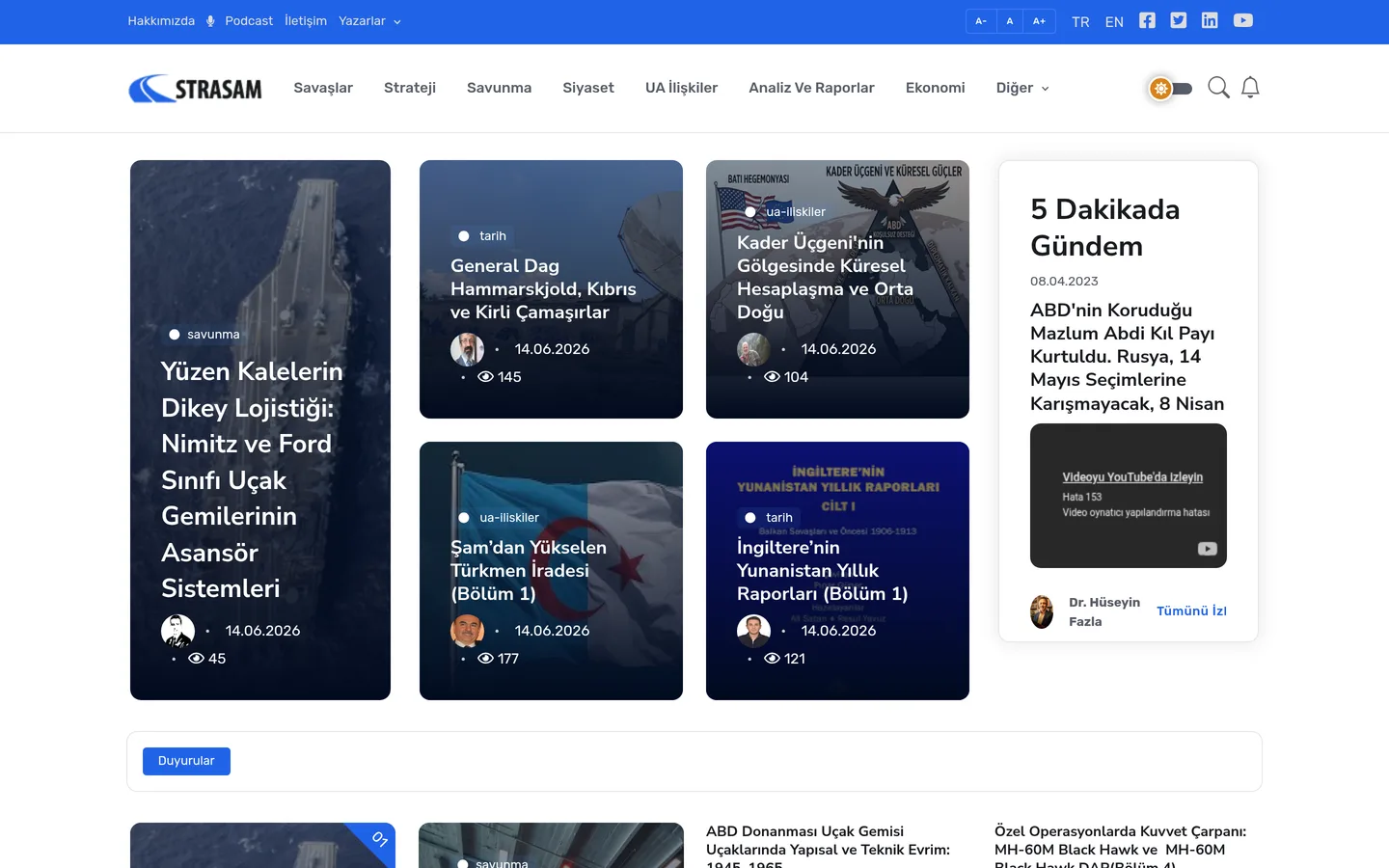Open article Şam'dan Yükselen Türkmen İradesi

click(x=529, y=571)
